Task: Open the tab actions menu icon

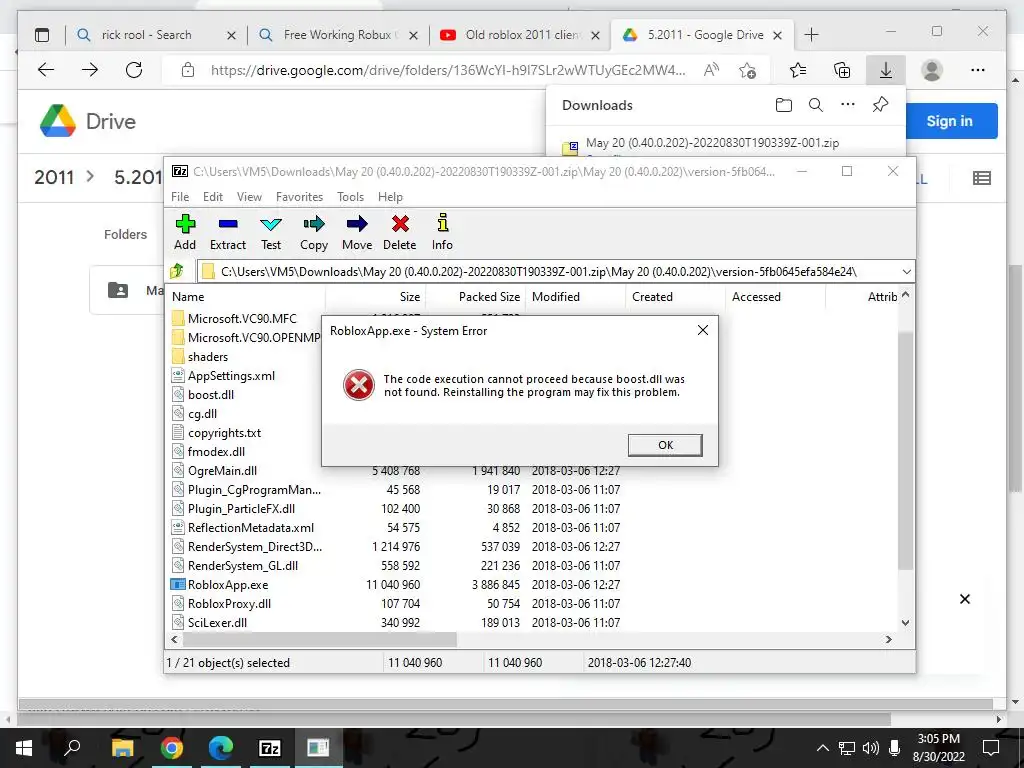Action: click(x=42, y=35)
